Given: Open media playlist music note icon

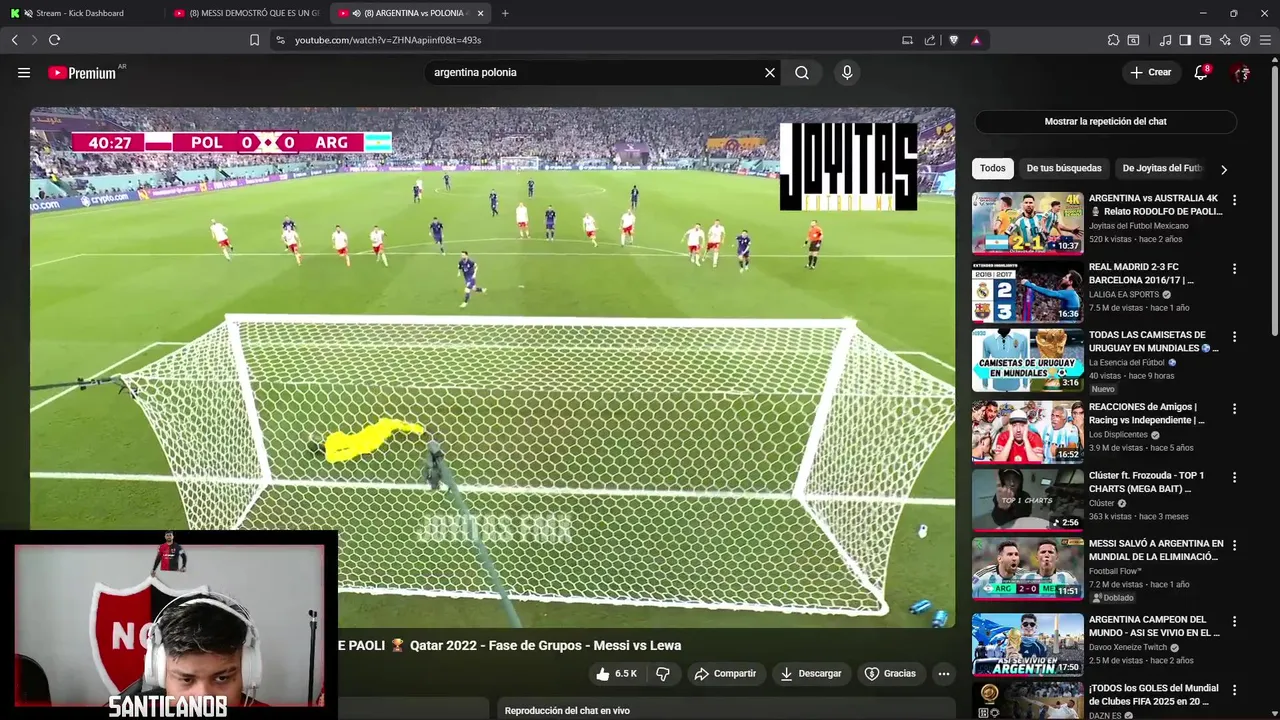Looking at the screenshot, I should [x=1165, y=40].
